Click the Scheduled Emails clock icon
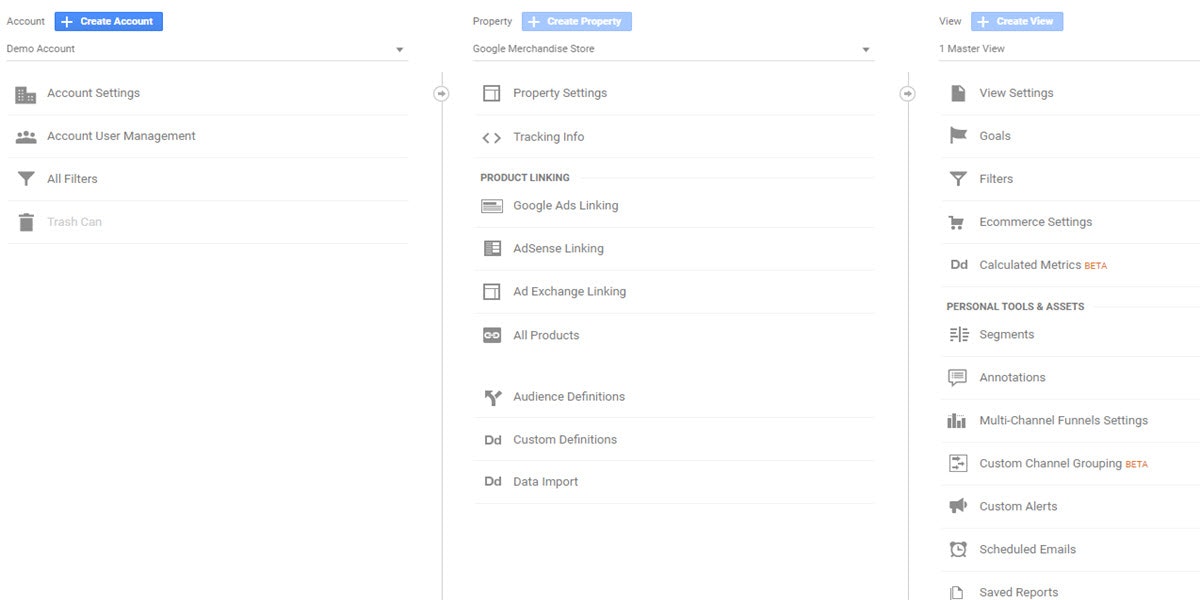Screen dimensions: 1200x600 tap(958, 550)
